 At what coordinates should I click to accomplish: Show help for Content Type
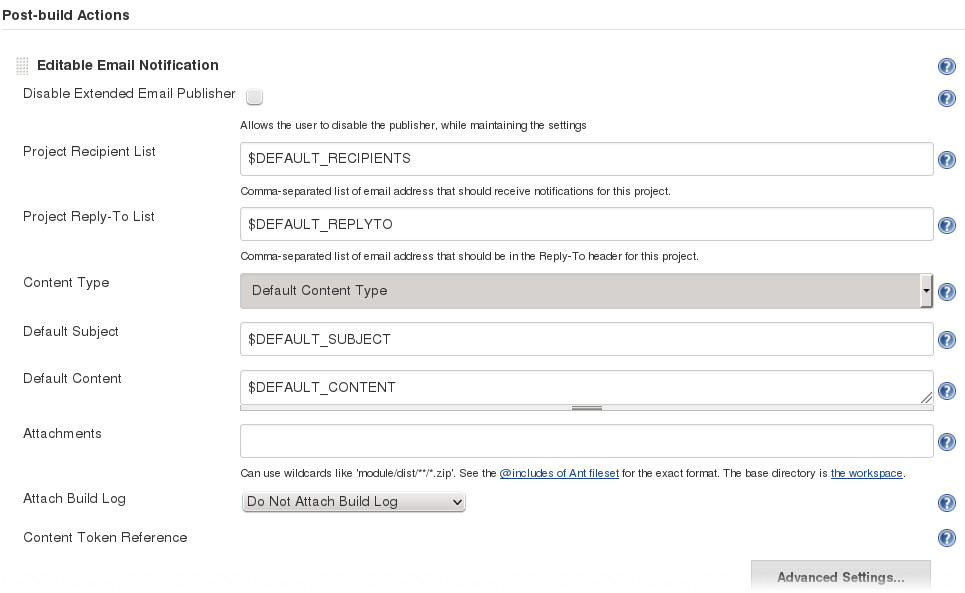tap(946, 292)
